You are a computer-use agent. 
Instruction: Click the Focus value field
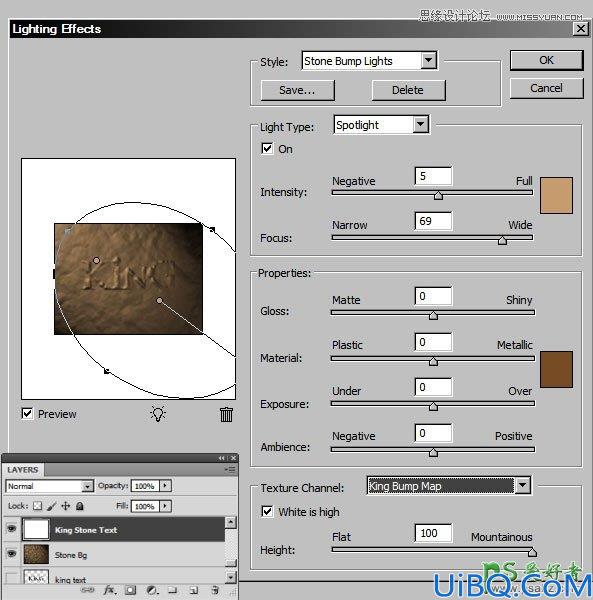433,221
